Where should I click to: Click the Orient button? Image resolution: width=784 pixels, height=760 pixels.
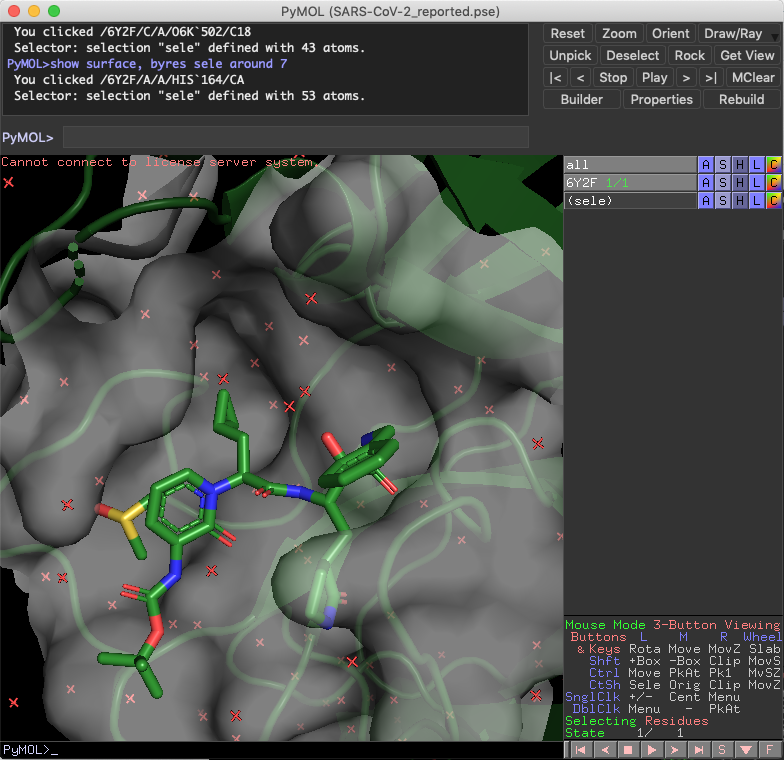[x=670, y=34]
